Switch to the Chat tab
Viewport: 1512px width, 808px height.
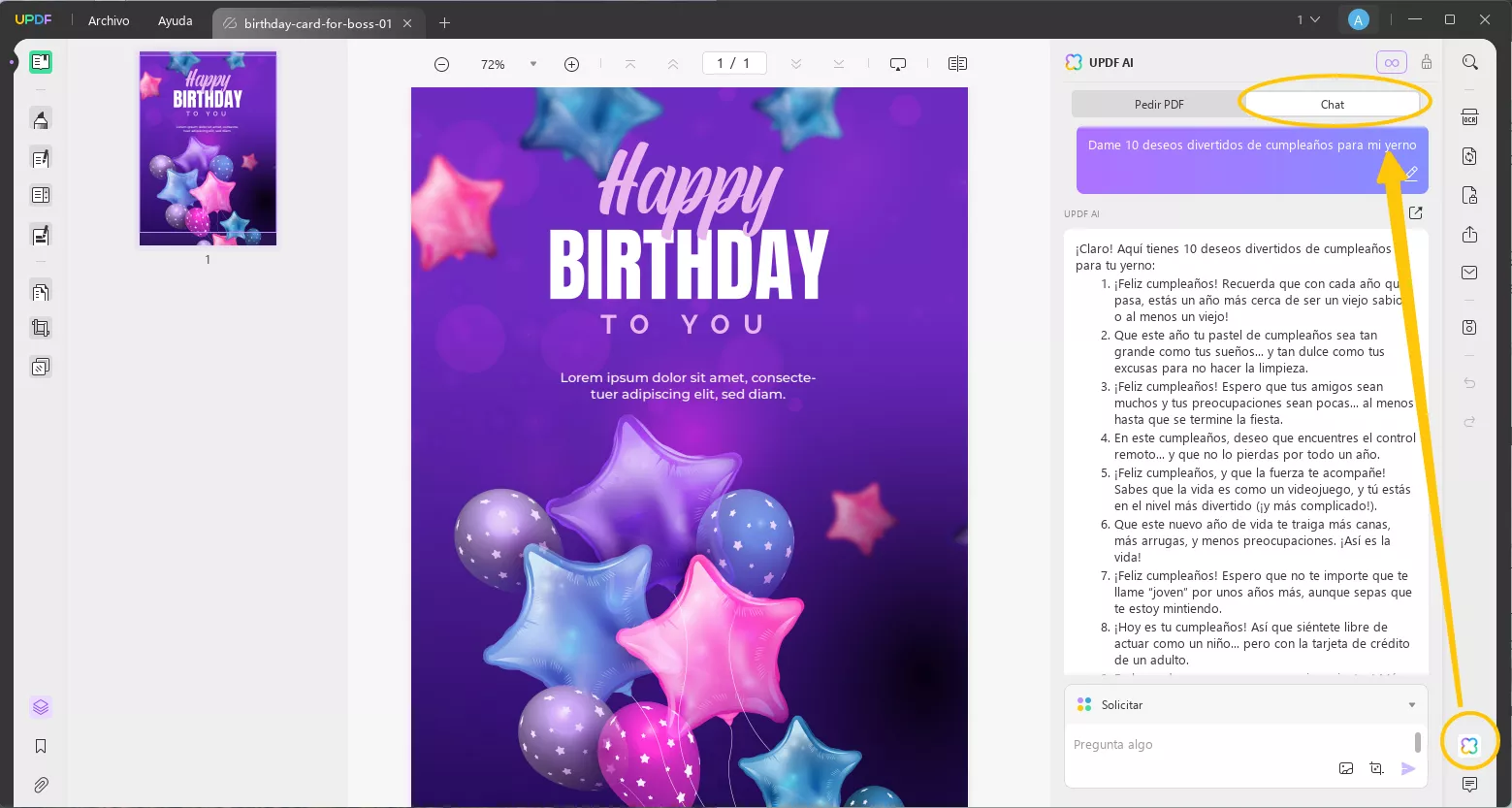click(x=1333, y=104)
